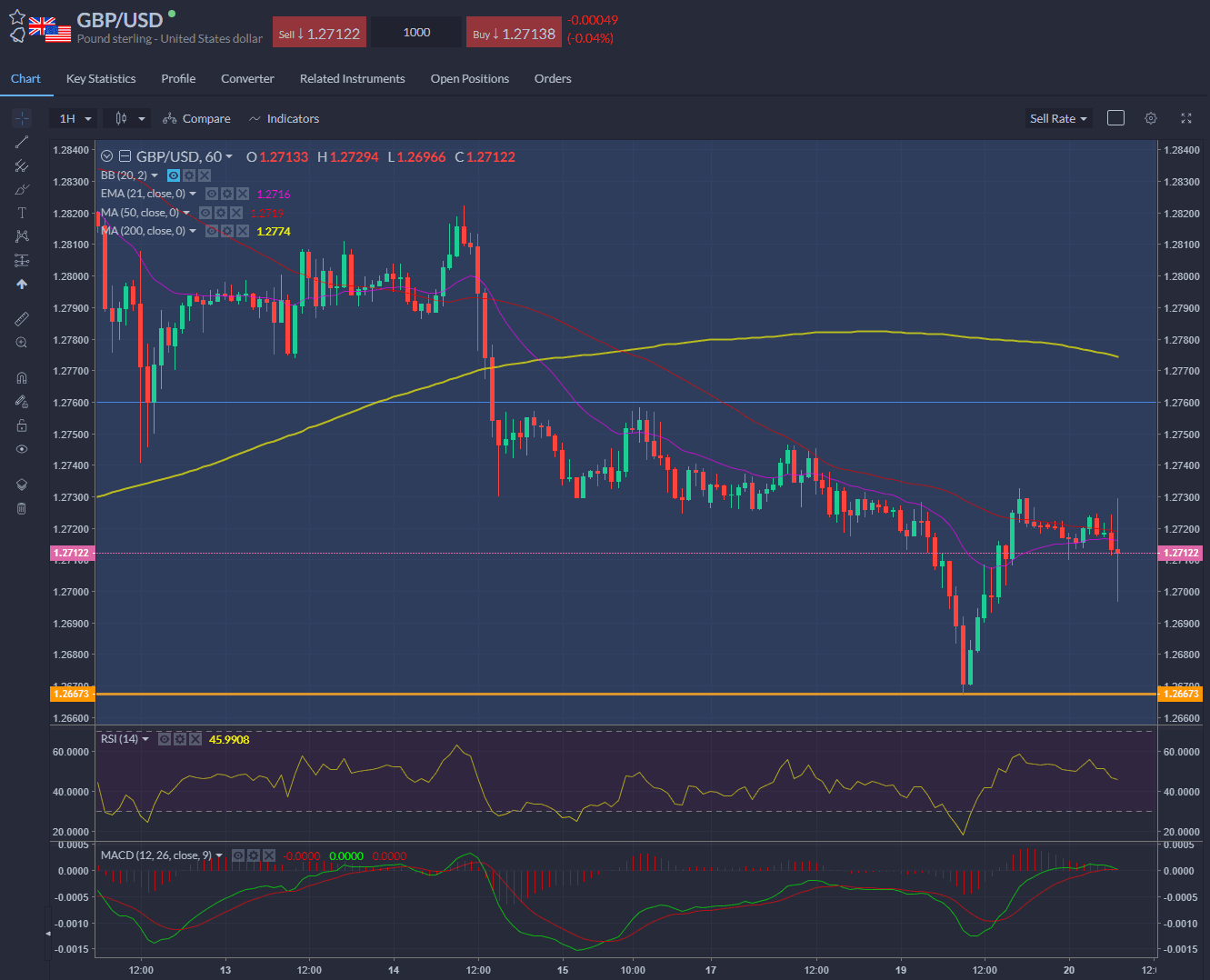Click the Sell 1.27122 button
This screenshot has height=980, width=1210.
point(320,33)
